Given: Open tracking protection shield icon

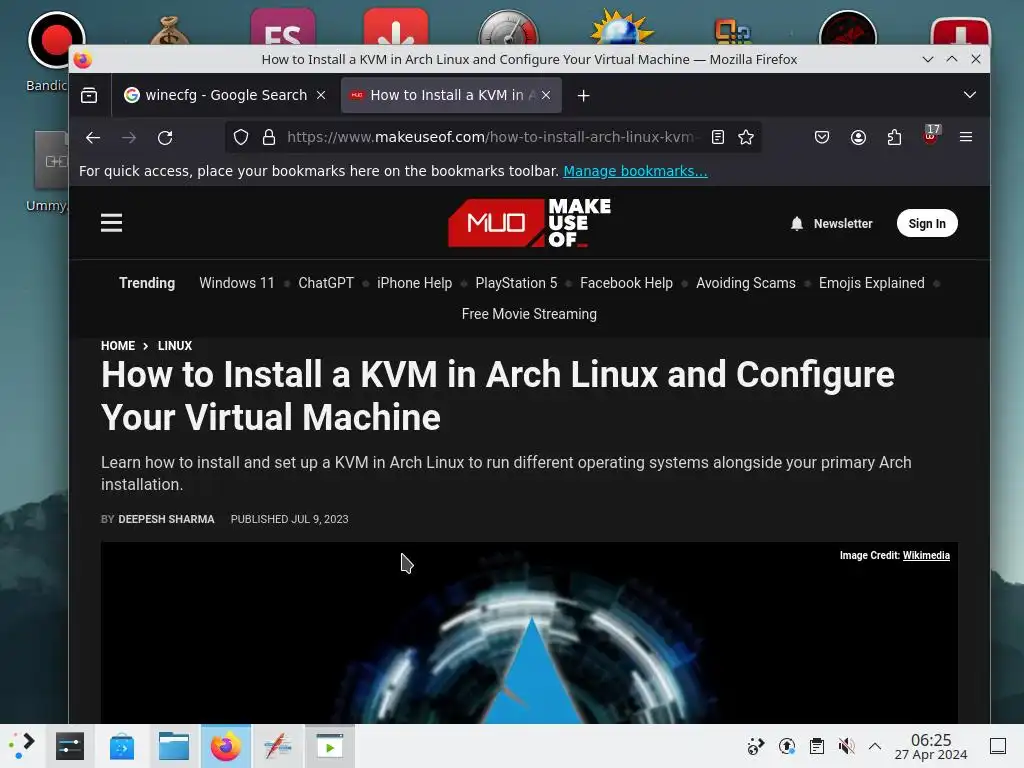Looking at the screenshot, I should coord(241,137).
